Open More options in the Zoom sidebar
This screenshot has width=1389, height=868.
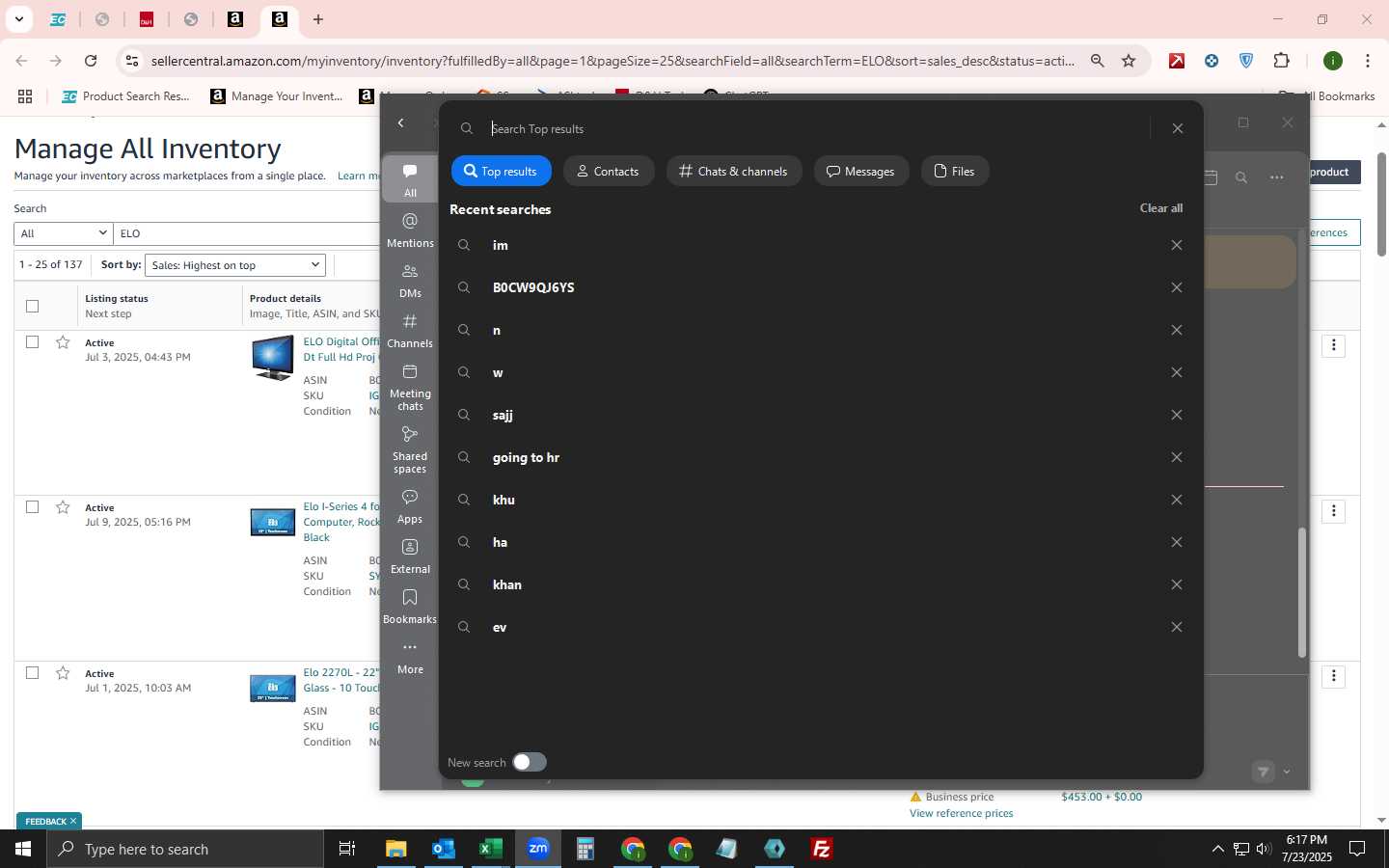(x=410, y=657)
